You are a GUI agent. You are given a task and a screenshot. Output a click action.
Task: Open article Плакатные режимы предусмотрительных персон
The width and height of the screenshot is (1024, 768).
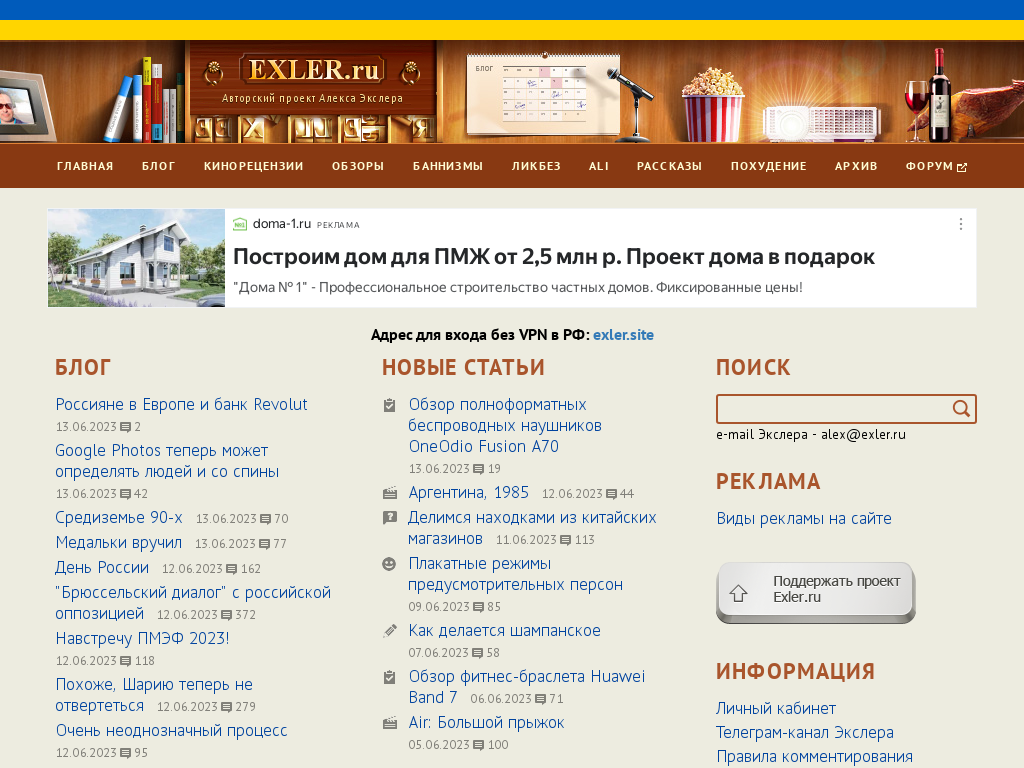(515, 574)
